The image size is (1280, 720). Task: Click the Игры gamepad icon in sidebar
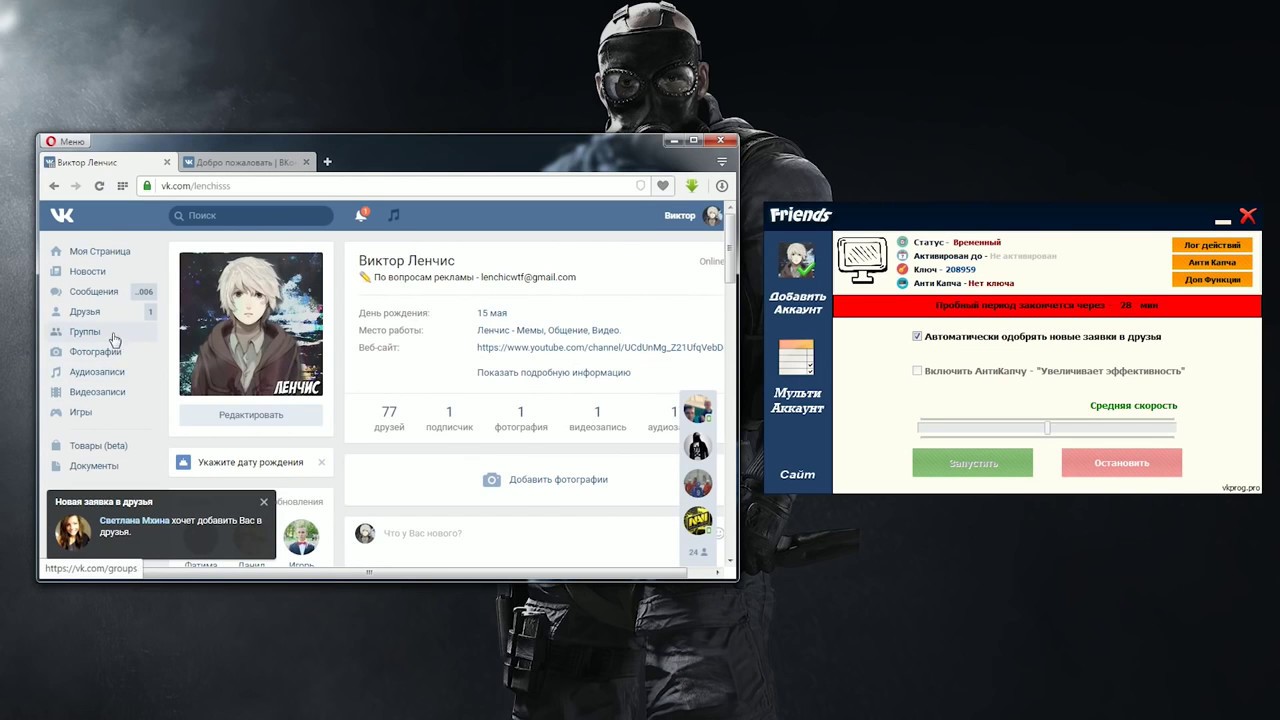[x=56, y=412]
